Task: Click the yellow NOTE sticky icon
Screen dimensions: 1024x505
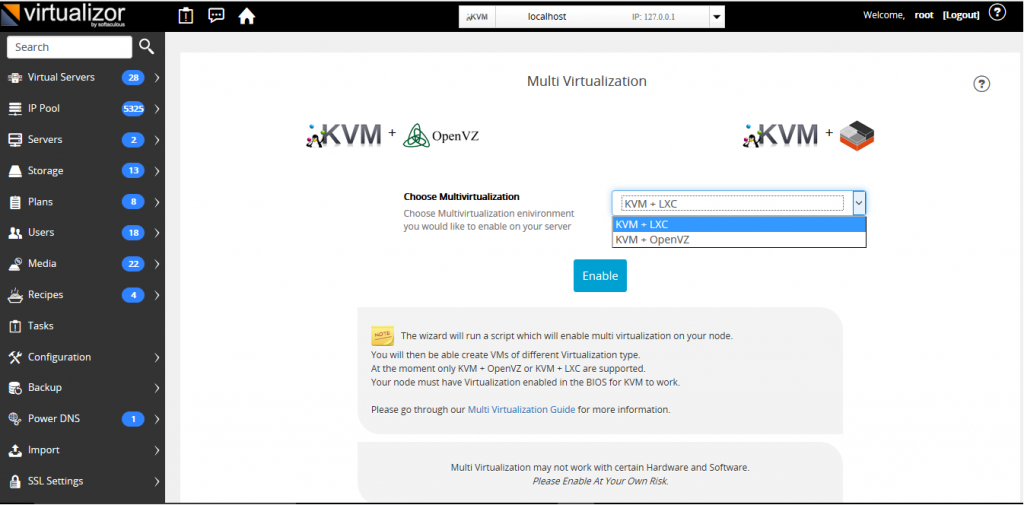Action: [382, 336]
